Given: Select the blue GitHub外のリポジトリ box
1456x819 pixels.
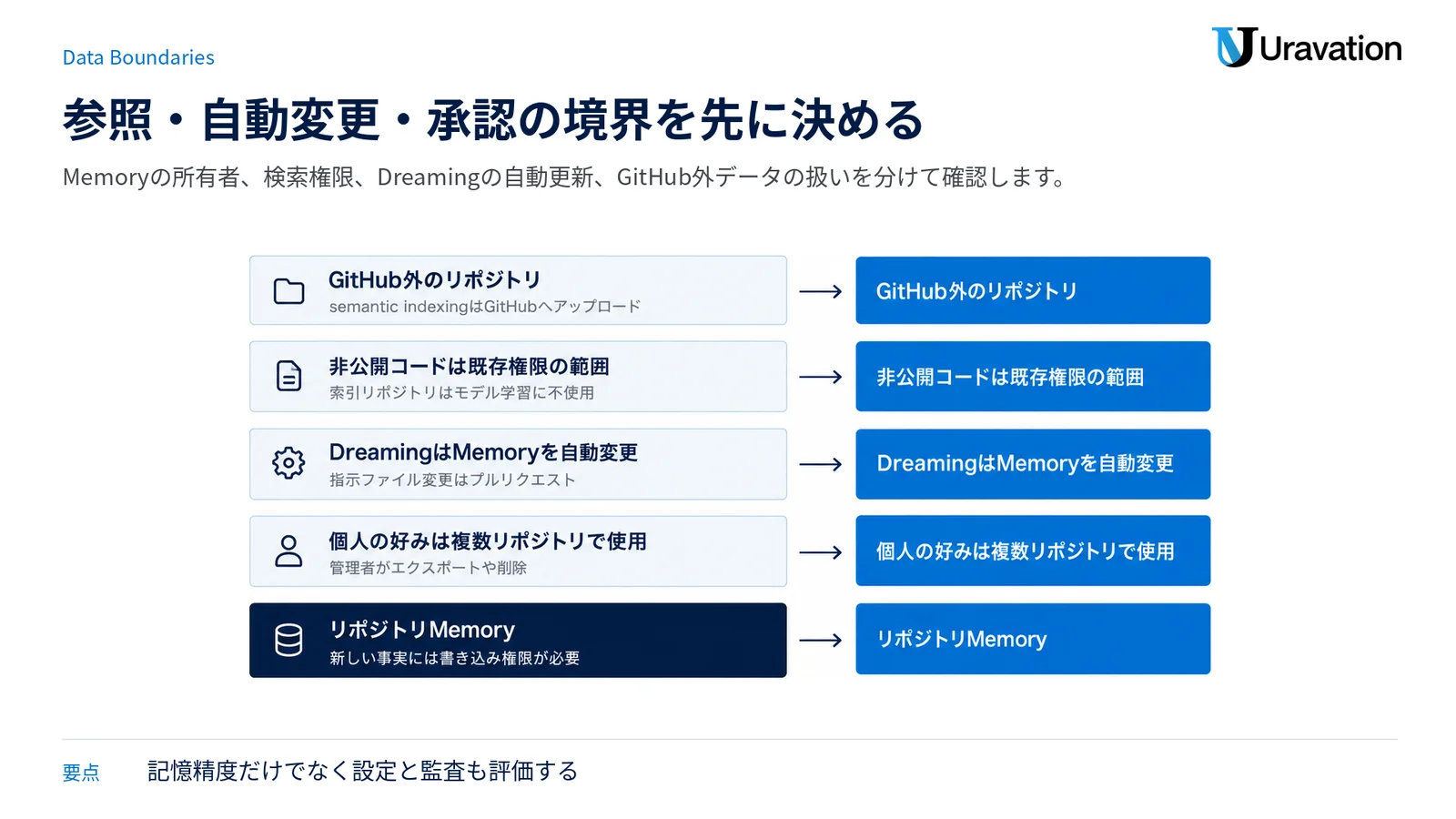Looking at the screenshot, I should click(x=1033, y=290).
